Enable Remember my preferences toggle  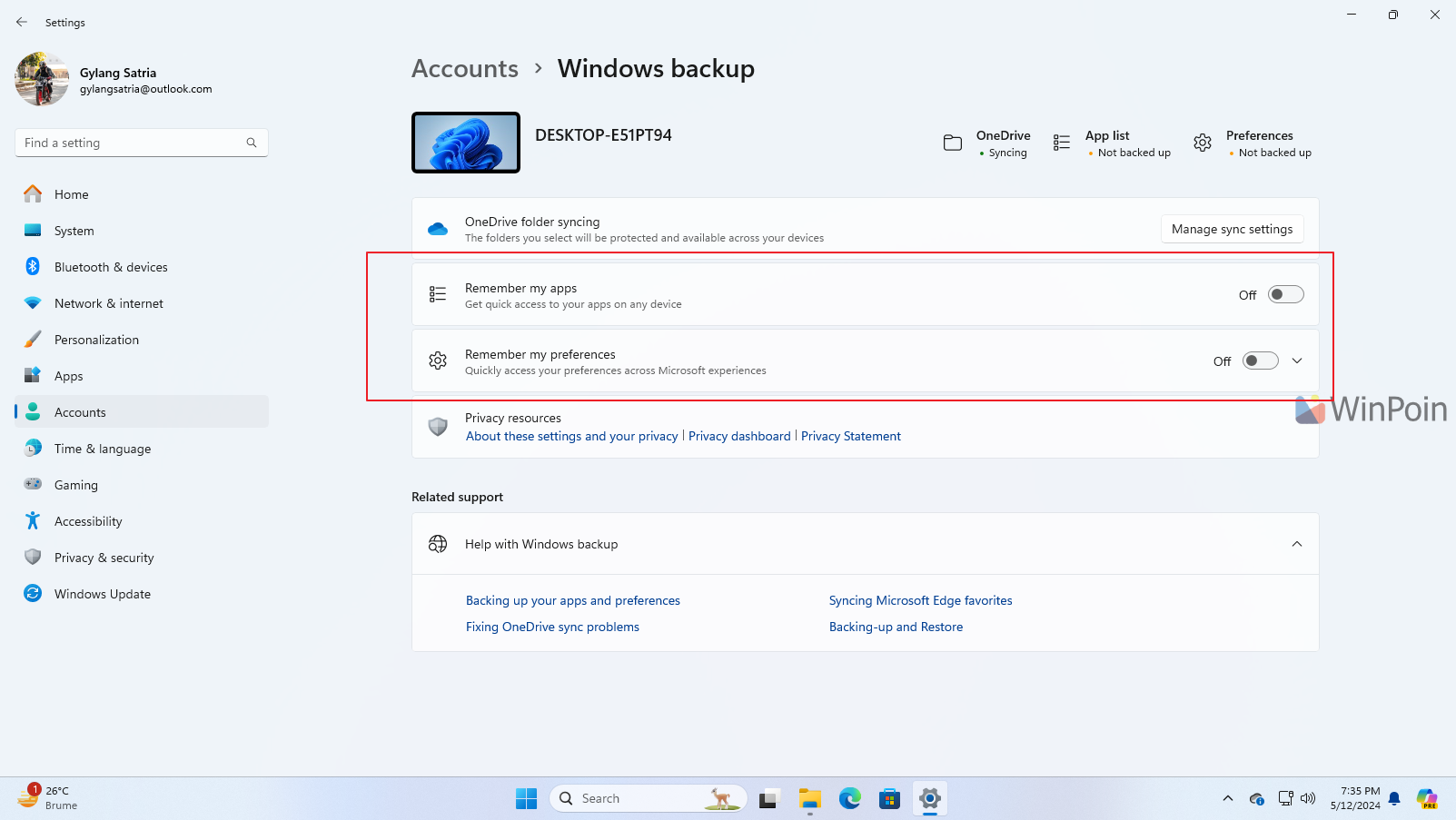coord(1260,361)
